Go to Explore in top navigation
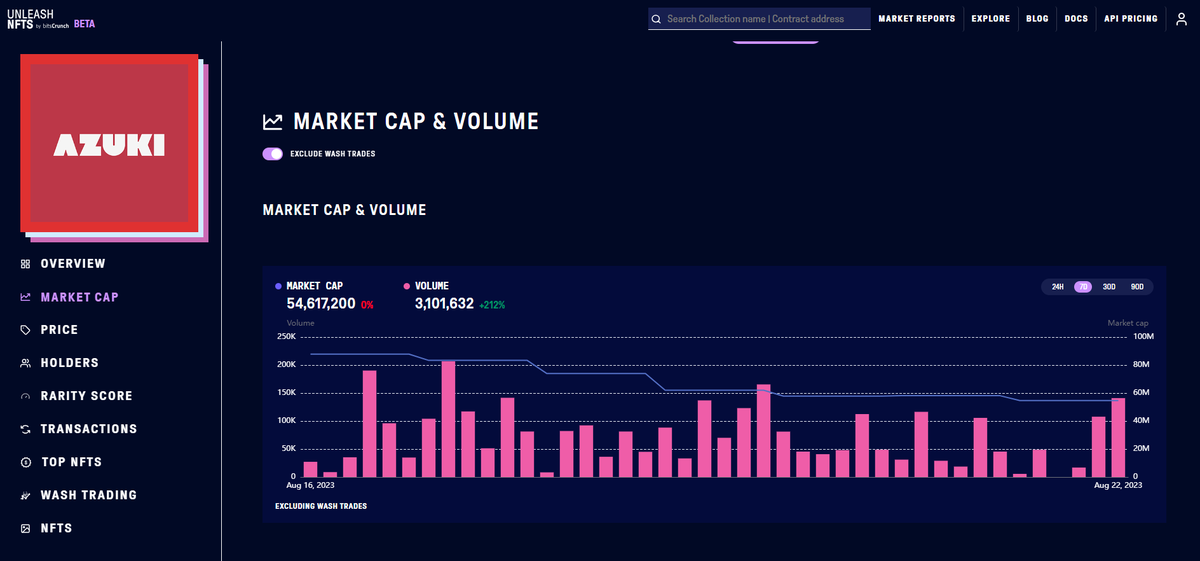This screenshot has height=561, width=1200. pos(991,19)
